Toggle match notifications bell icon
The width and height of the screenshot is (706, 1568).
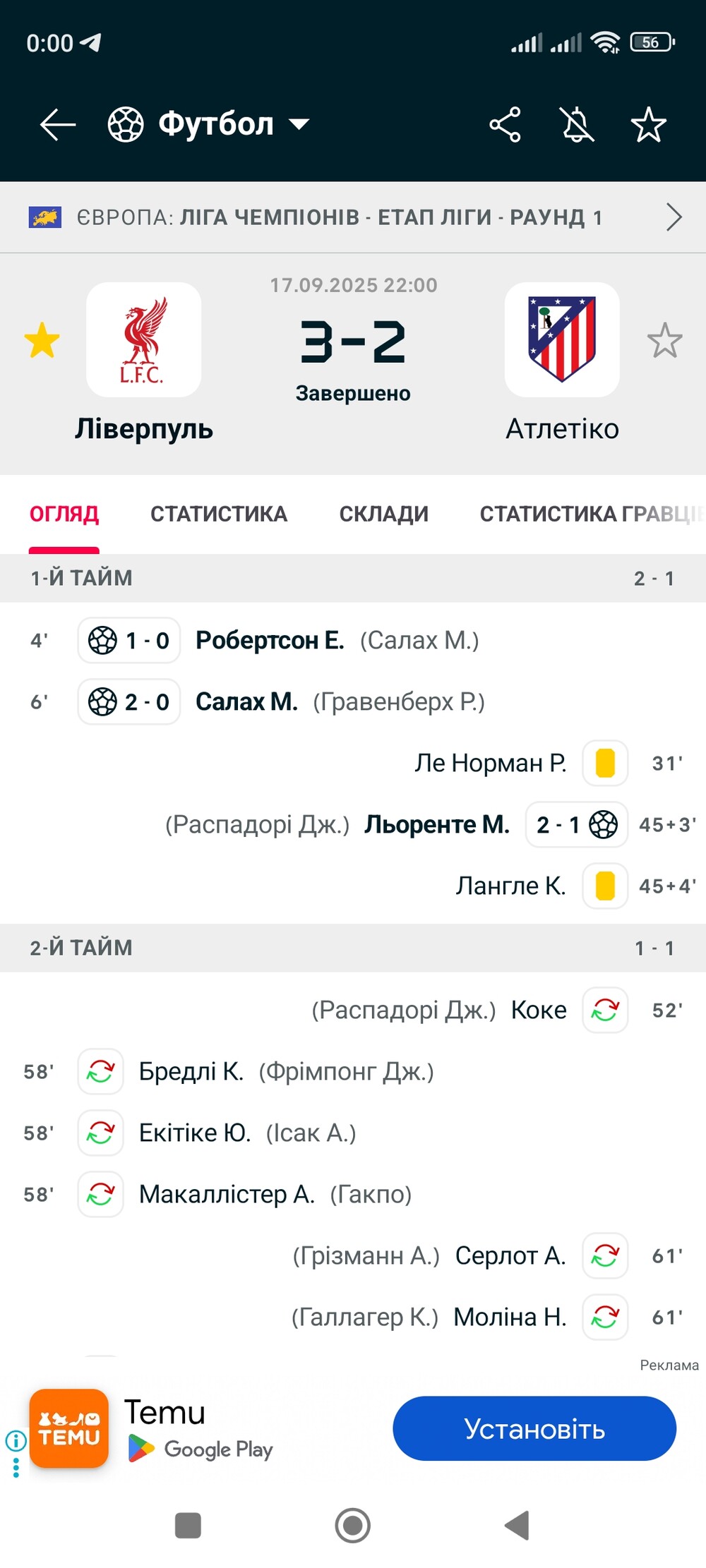point(577,125)
